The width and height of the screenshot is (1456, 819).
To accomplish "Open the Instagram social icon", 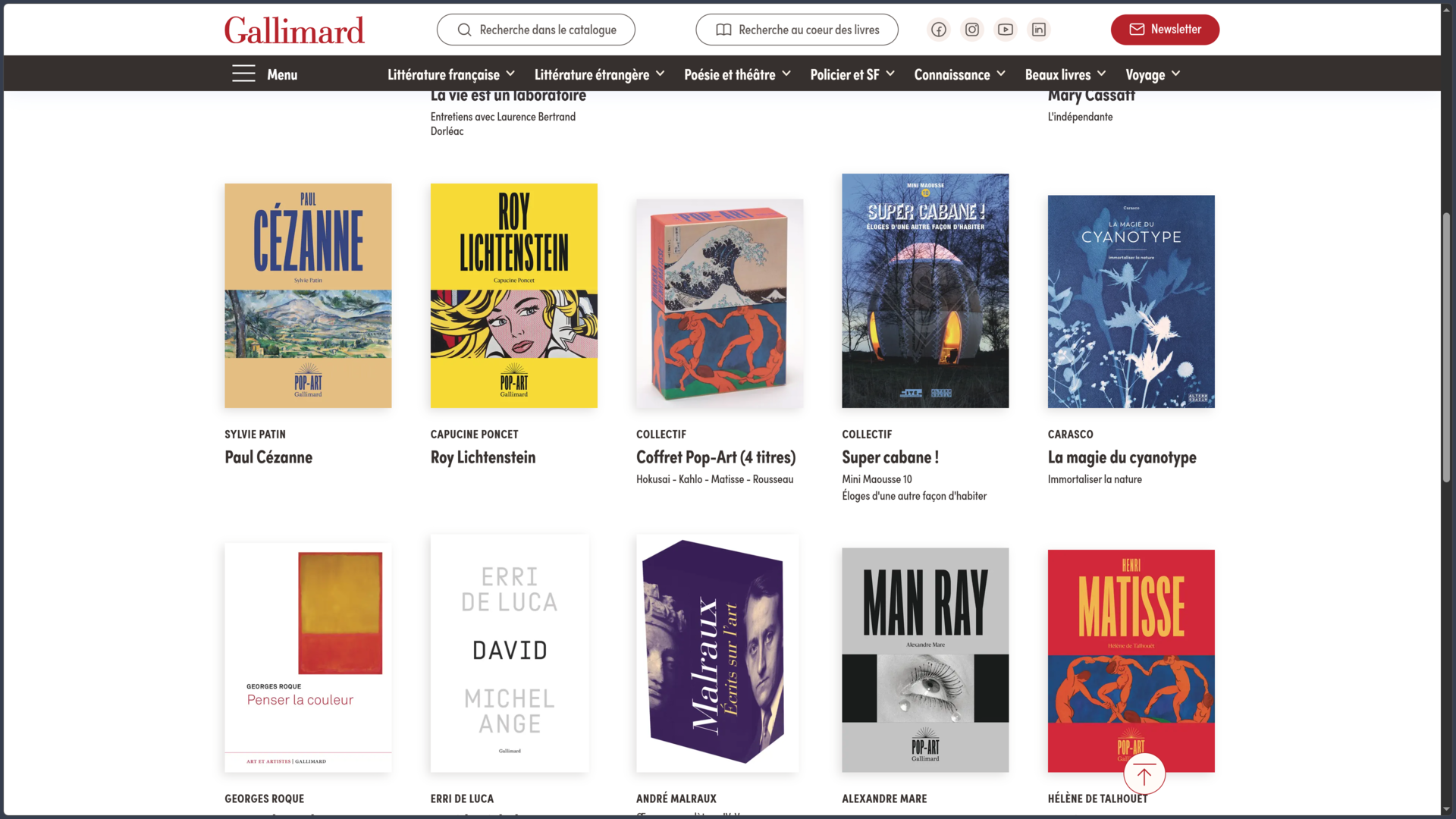I will [x=972, y=30].
